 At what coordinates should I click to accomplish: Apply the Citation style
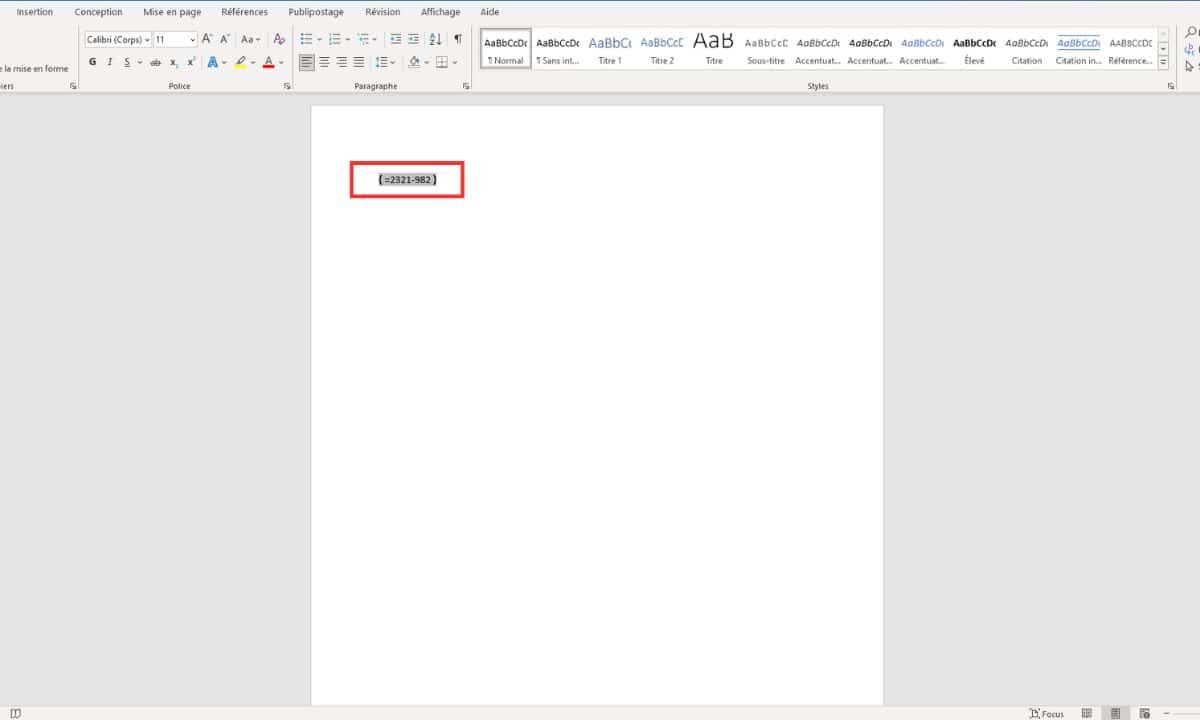[1026, 49]
